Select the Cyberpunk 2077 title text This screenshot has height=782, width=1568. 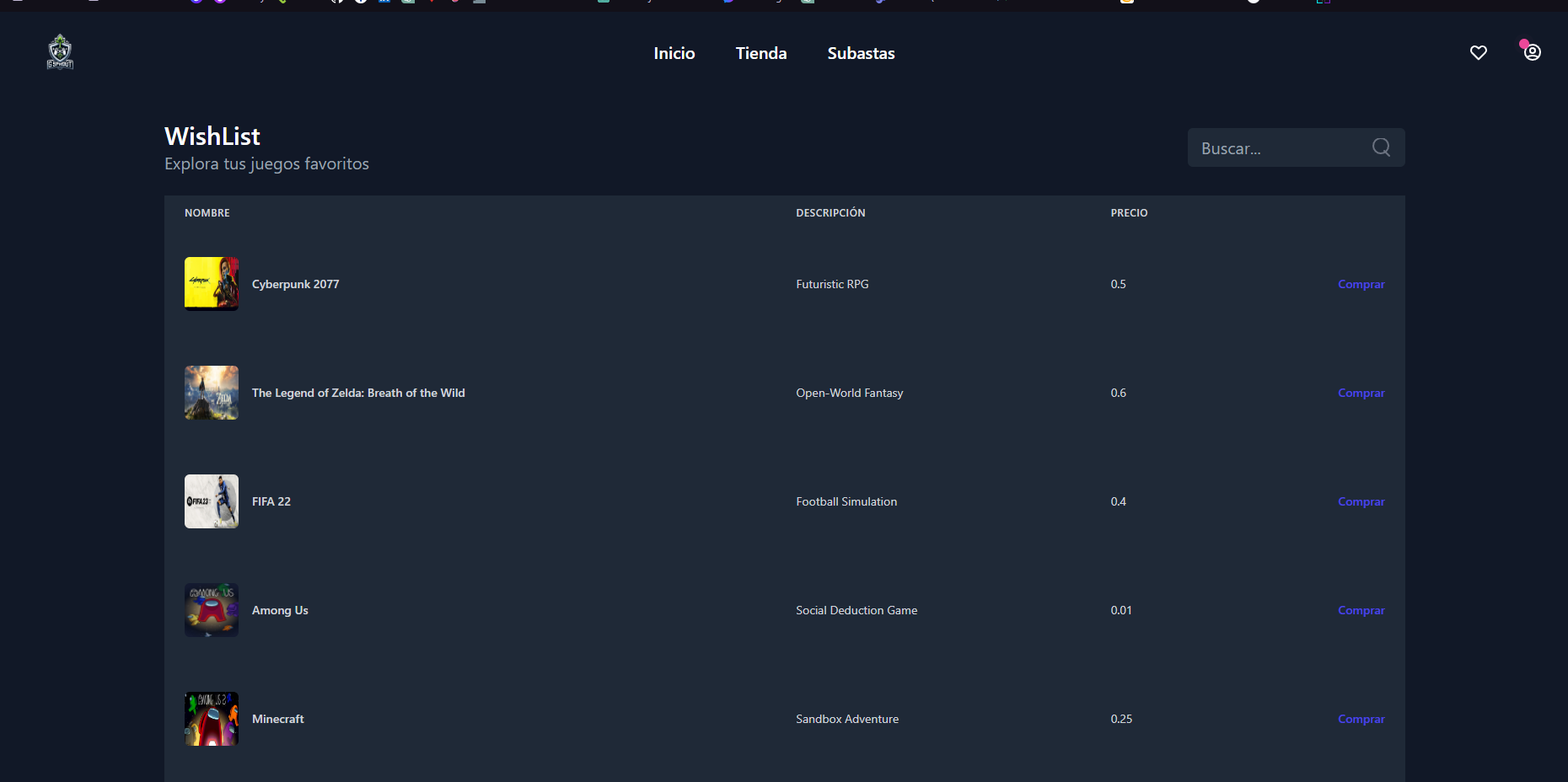pos(295,284)
